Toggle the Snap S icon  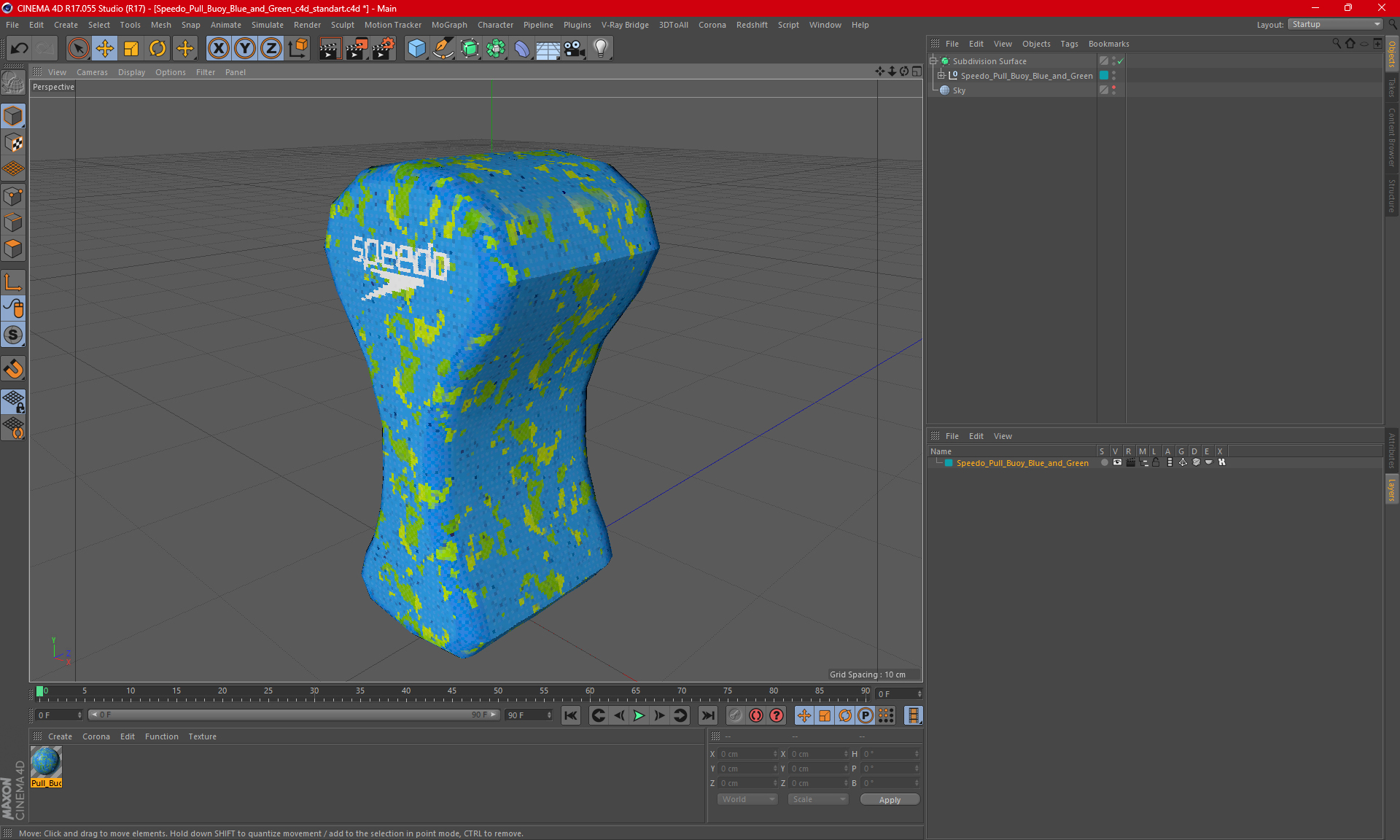(13, 335)
